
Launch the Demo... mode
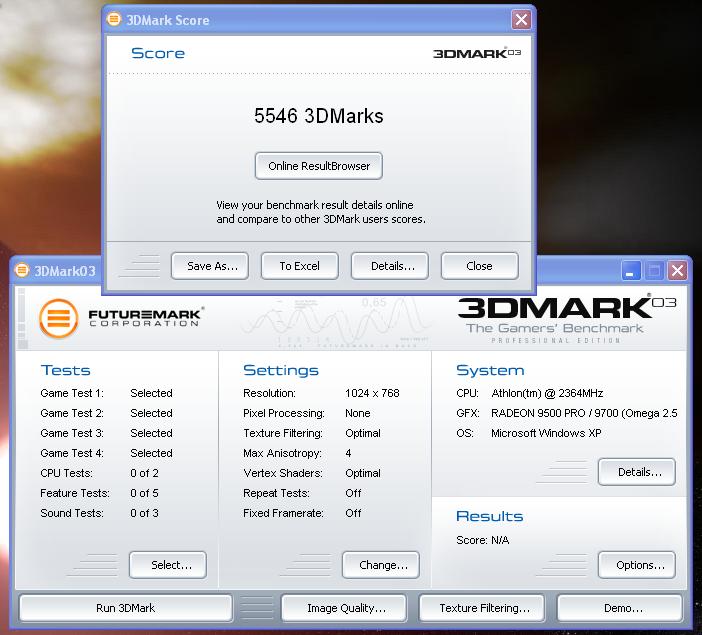pyautogui.click(x=620, y=607)
